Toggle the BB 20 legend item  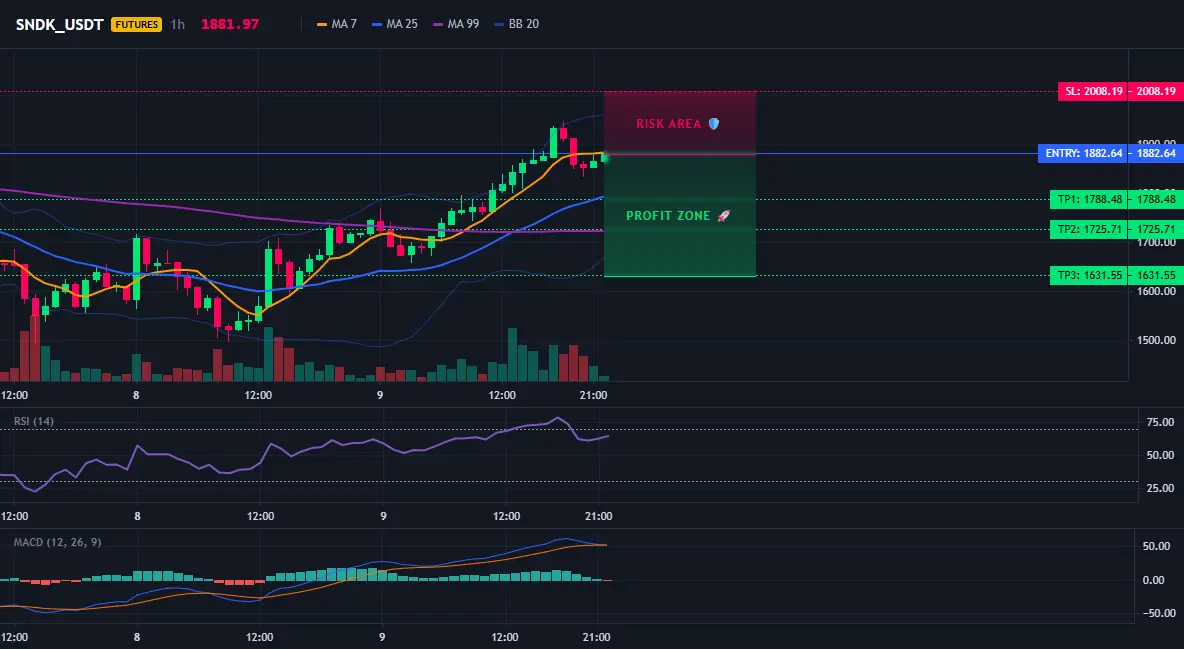517,24
